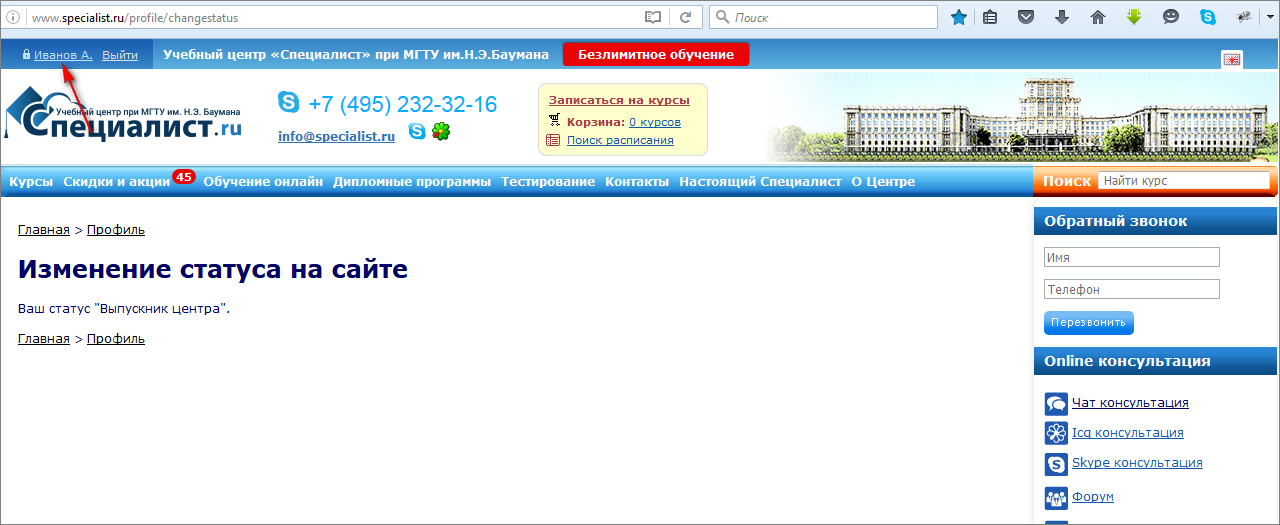This screenshot has height=525, width=1280.
Task: Click the bottom breadcrumb Главная link
Action: pos(44,339)
